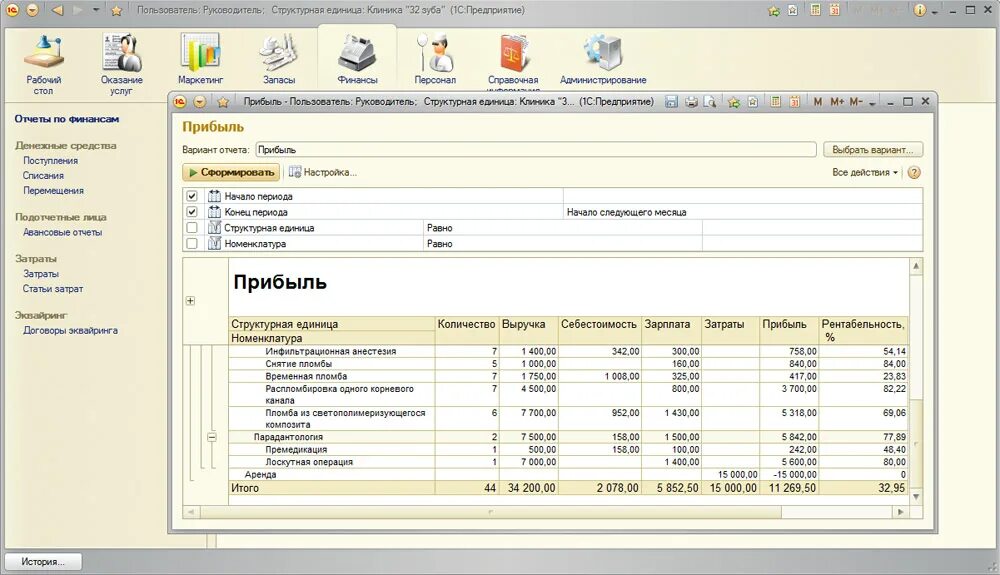Expand the report header with plus box
The width and height of the screenshot is (1000, 575).
[x=190, y=301]
